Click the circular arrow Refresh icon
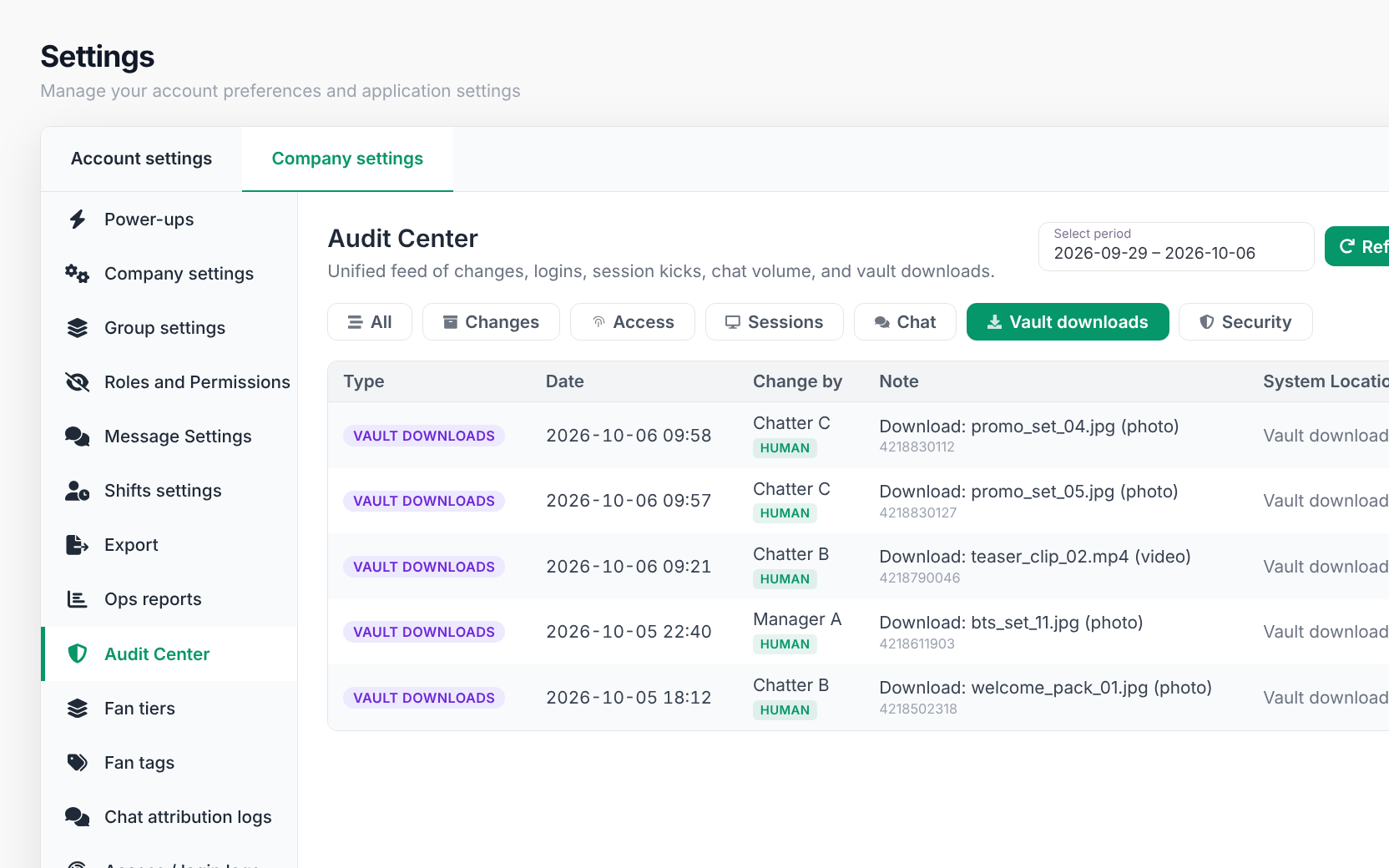This screenshot has height=868, width=1389. pos(1347,246)
